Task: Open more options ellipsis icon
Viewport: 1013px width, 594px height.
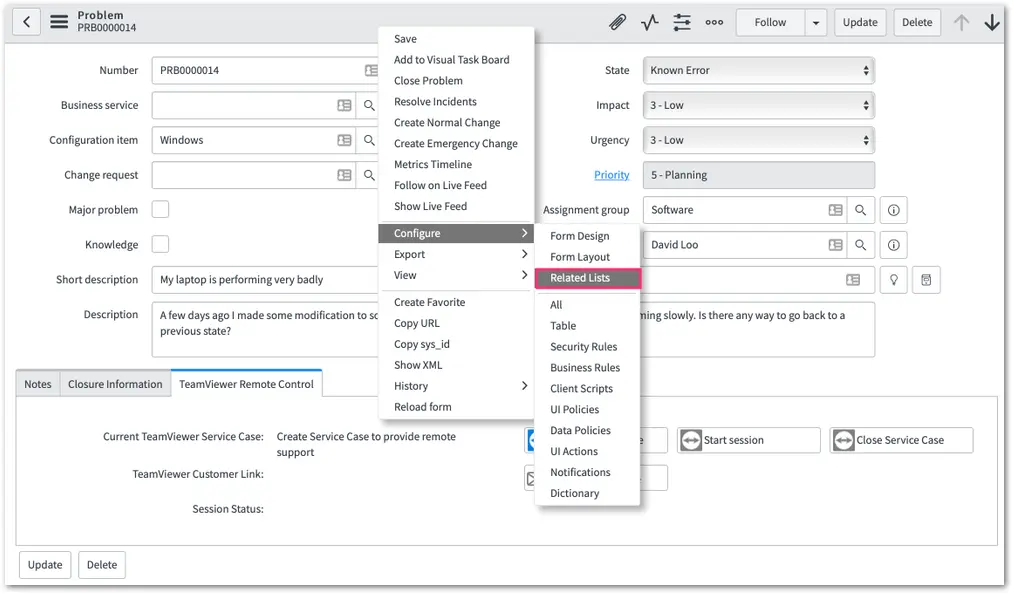Action: (714, 23)
